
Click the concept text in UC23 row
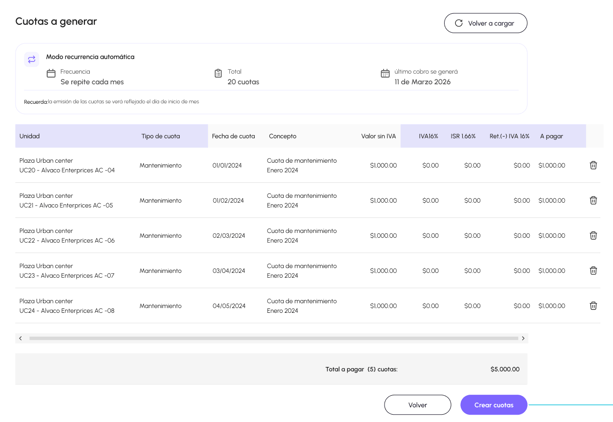point(302,271)
